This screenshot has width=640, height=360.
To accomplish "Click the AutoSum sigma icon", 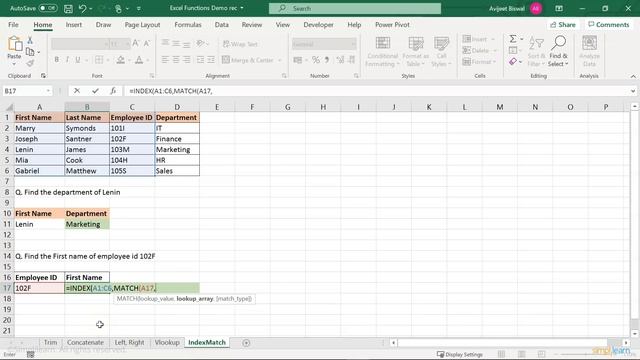I will coord(513,39).
